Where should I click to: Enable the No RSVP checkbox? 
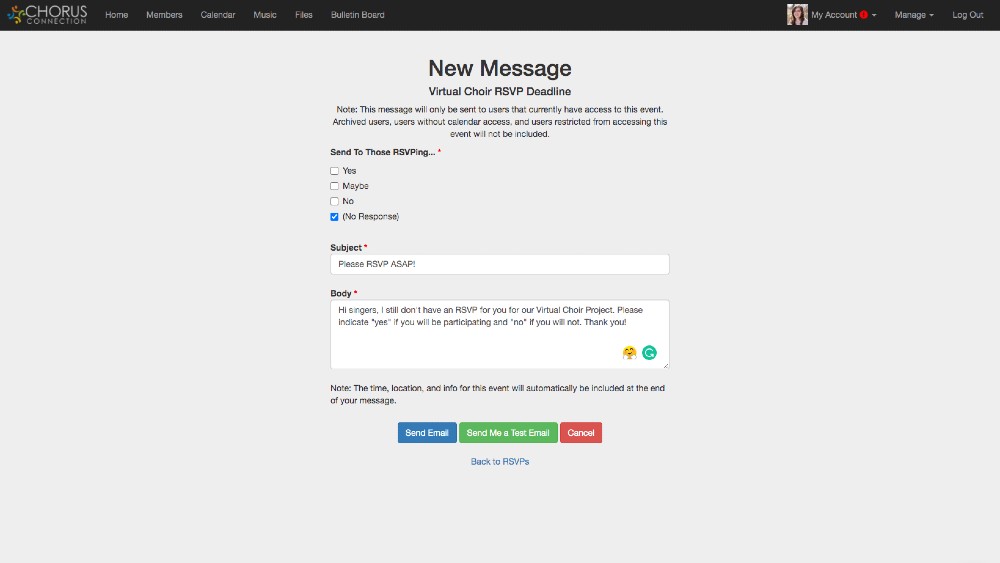point(335,201)
